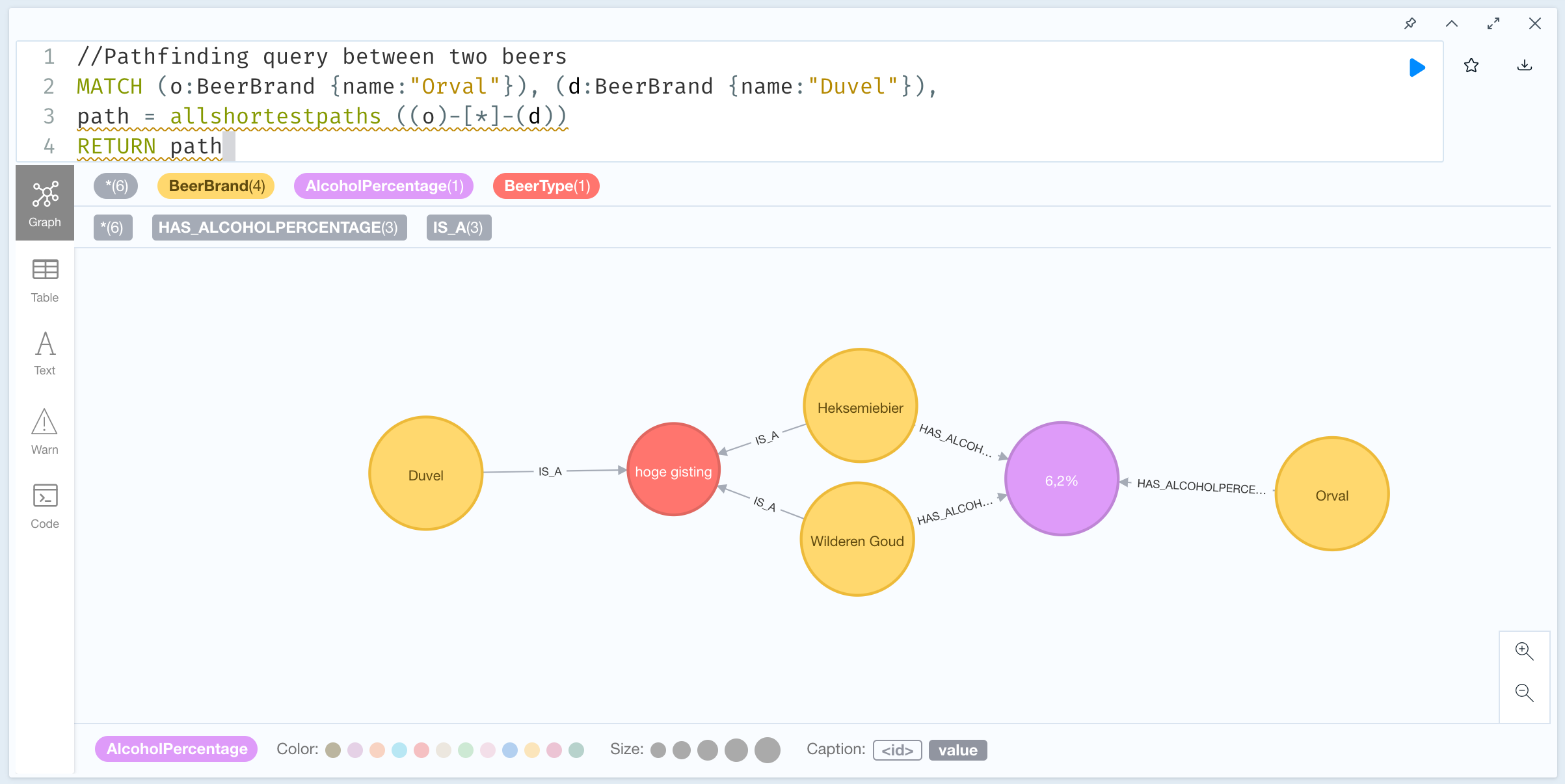Viewport: 1565px width, 784px height.
Task: Click the HAS_ALCOH... edge from Wilderen Goud
Action: 954,511
